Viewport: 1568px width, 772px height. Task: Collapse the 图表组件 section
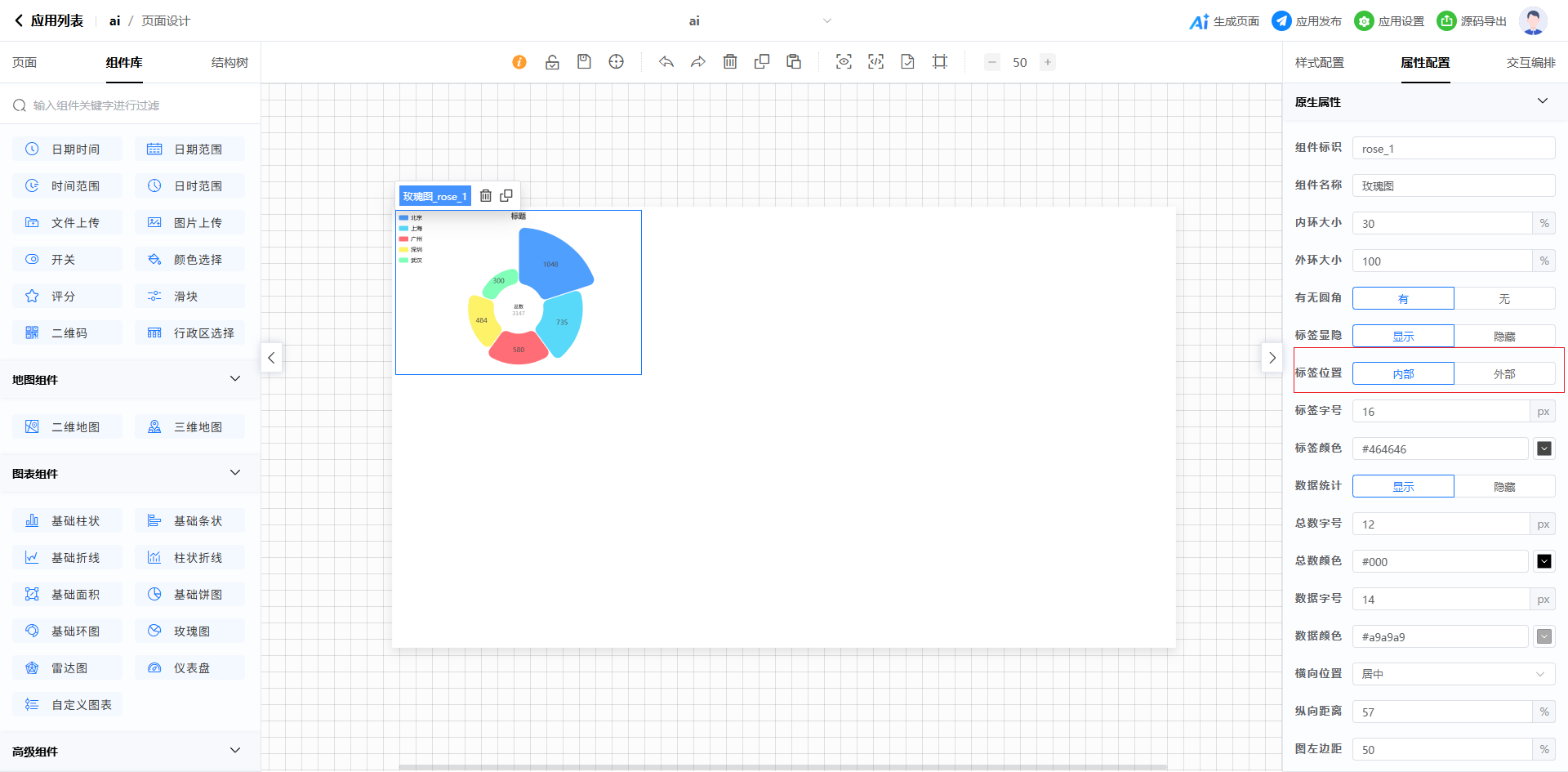235,473
